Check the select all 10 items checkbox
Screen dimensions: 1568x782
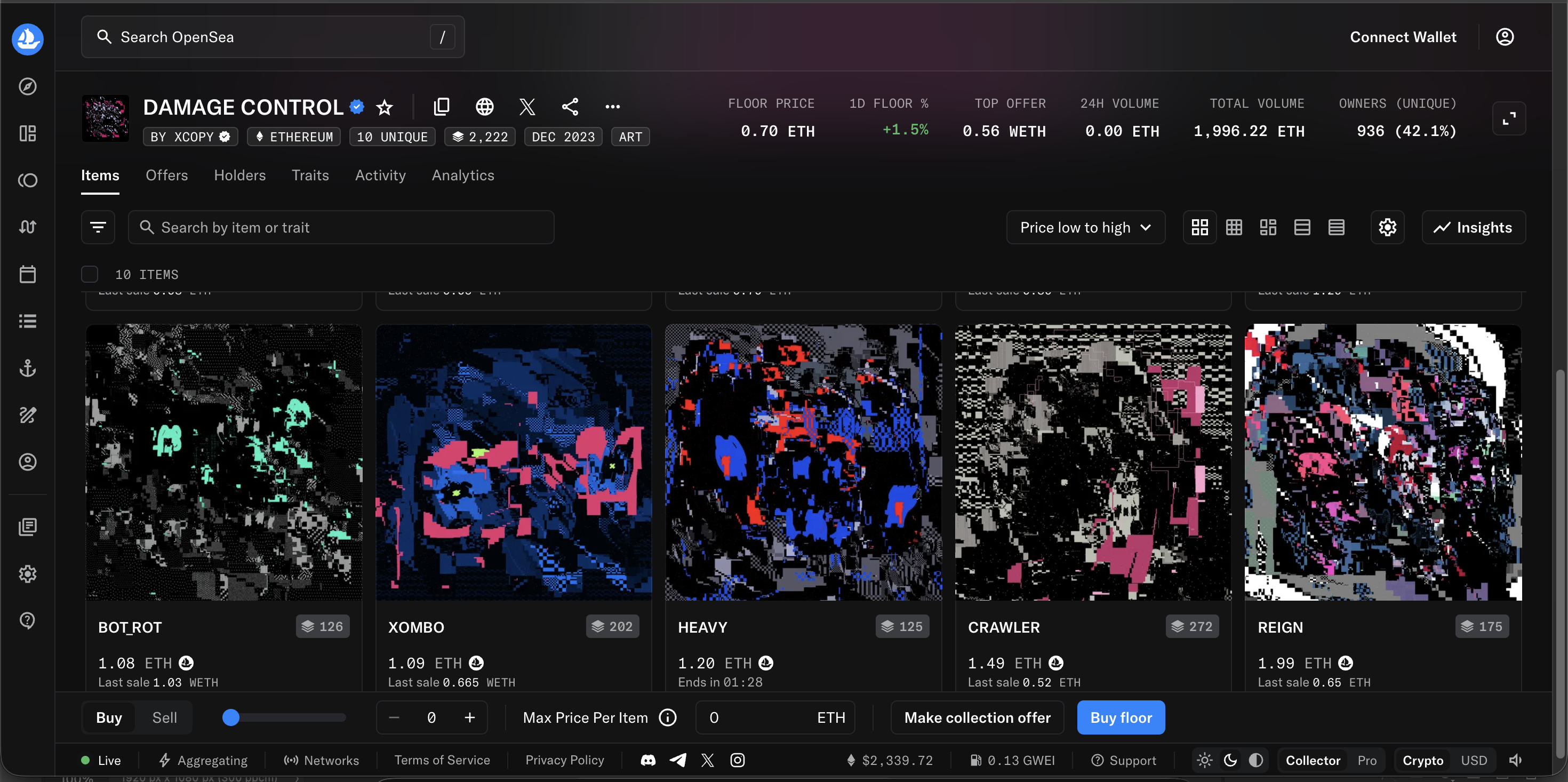90,274
